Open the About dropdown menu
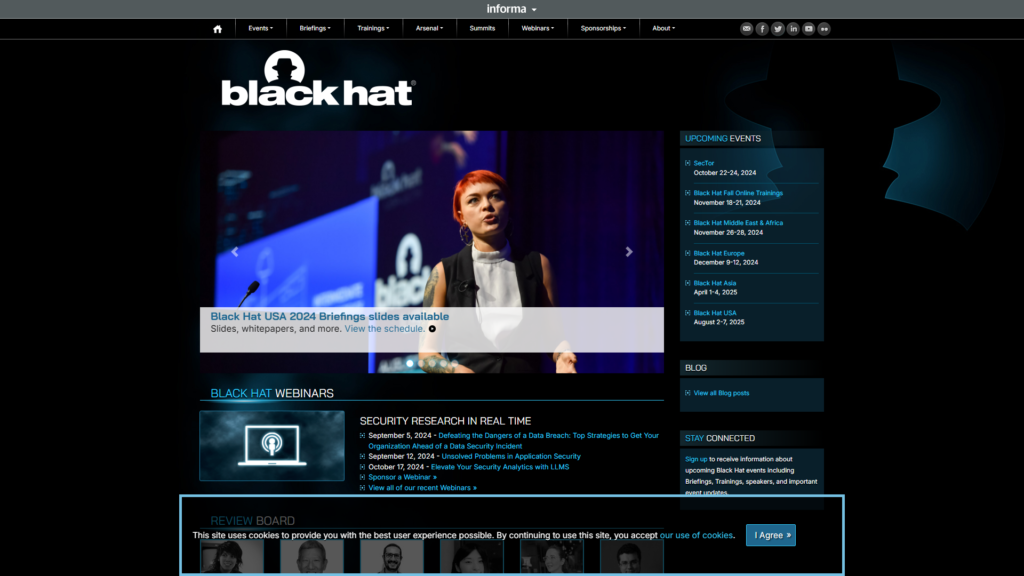1024x576 pixels. (x=664, y=28)
